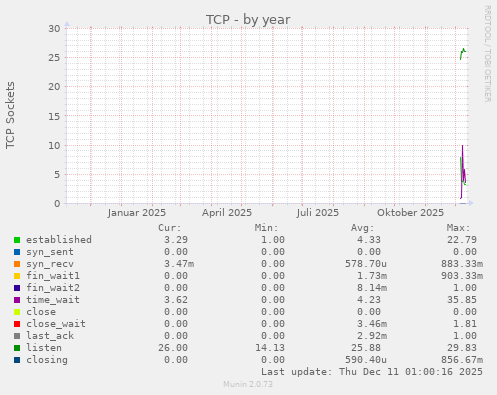Click established max value 22.79
Screen dimensions: 497x395
click(462, 240)
